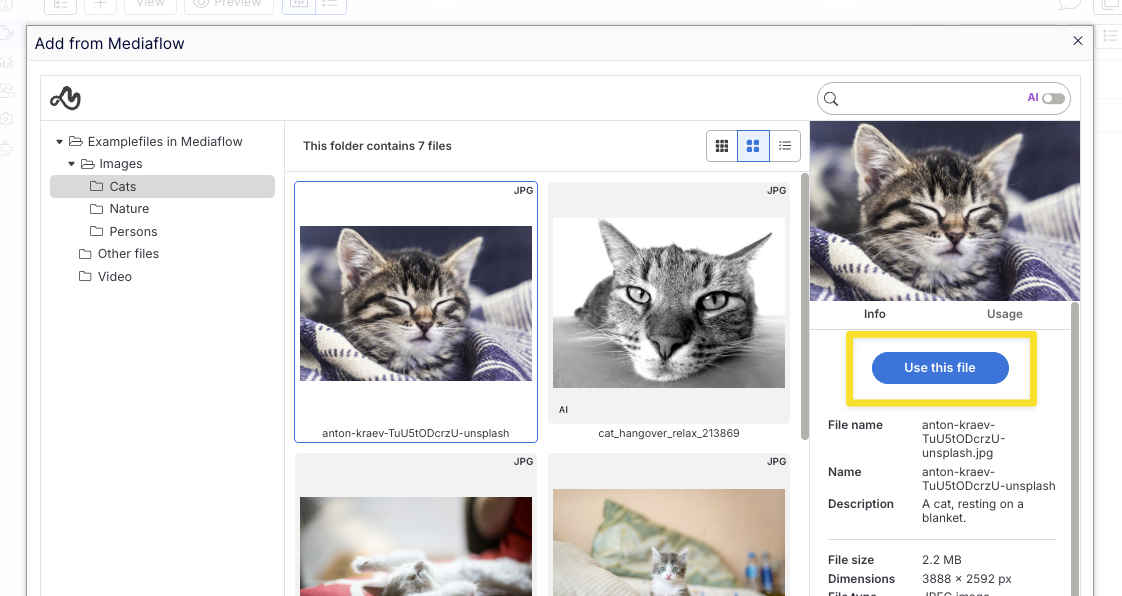
Task: Collapse the Images folder
Action: (x=72, y=164)
